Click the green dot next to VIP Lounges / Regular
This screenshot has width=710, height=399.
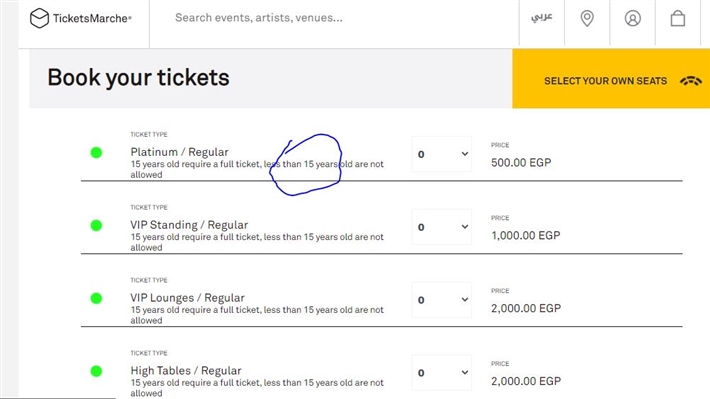[96, 298]
